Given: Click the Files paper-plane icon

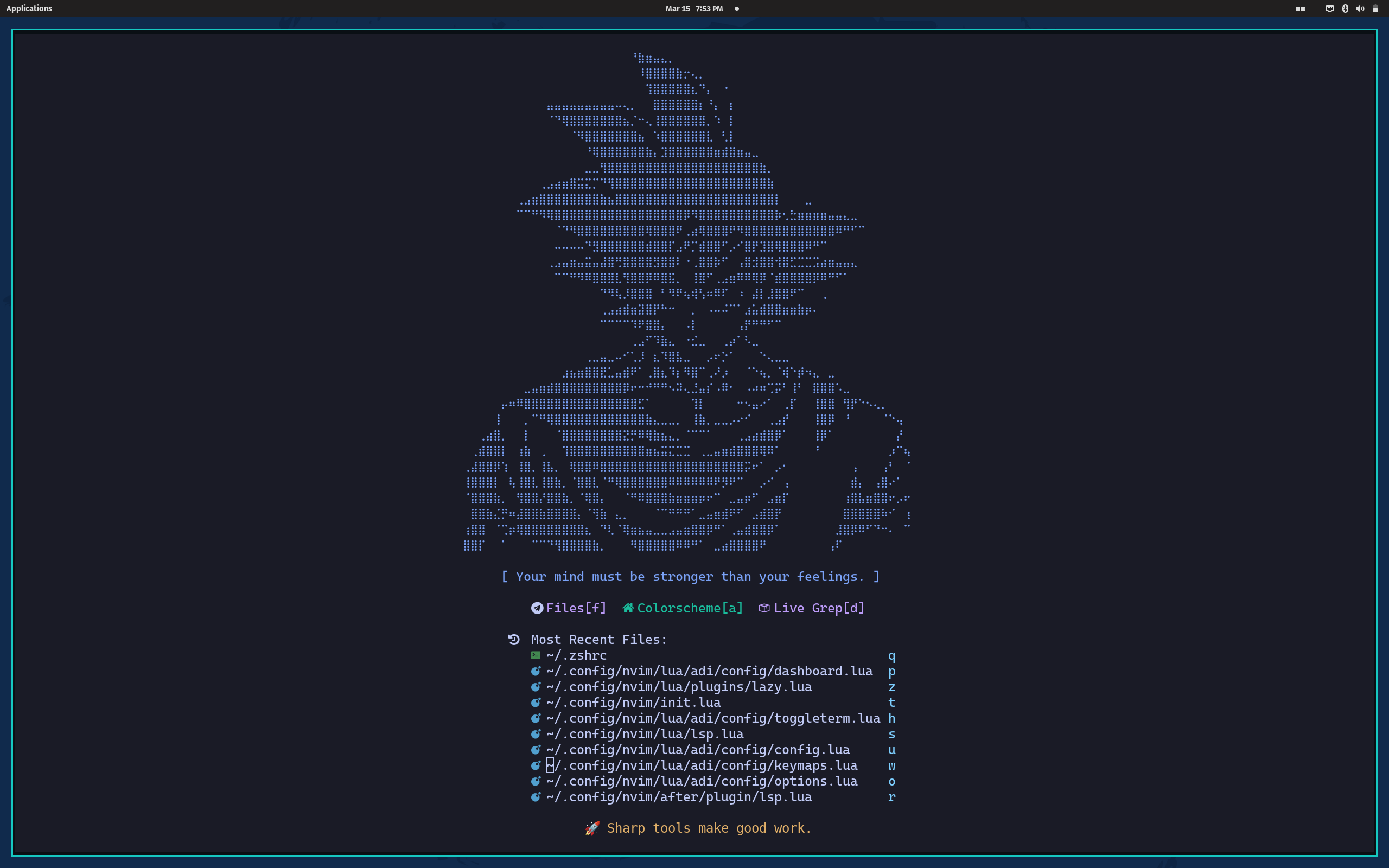Looking at the screenshot, I should click(537, 608).
